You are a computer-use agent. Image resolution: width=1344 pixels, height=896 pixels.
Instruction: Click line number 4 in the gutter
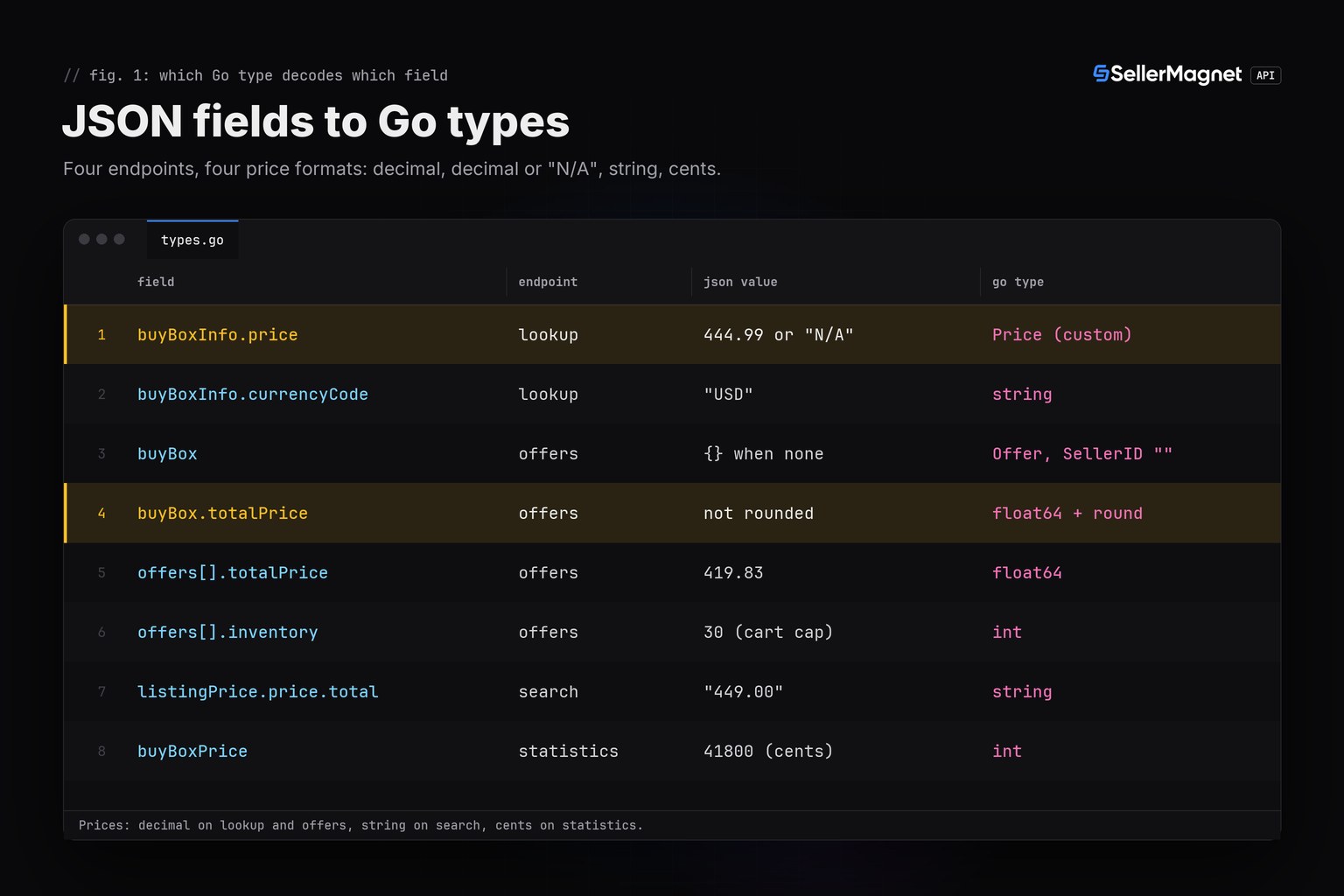point(101,513)
